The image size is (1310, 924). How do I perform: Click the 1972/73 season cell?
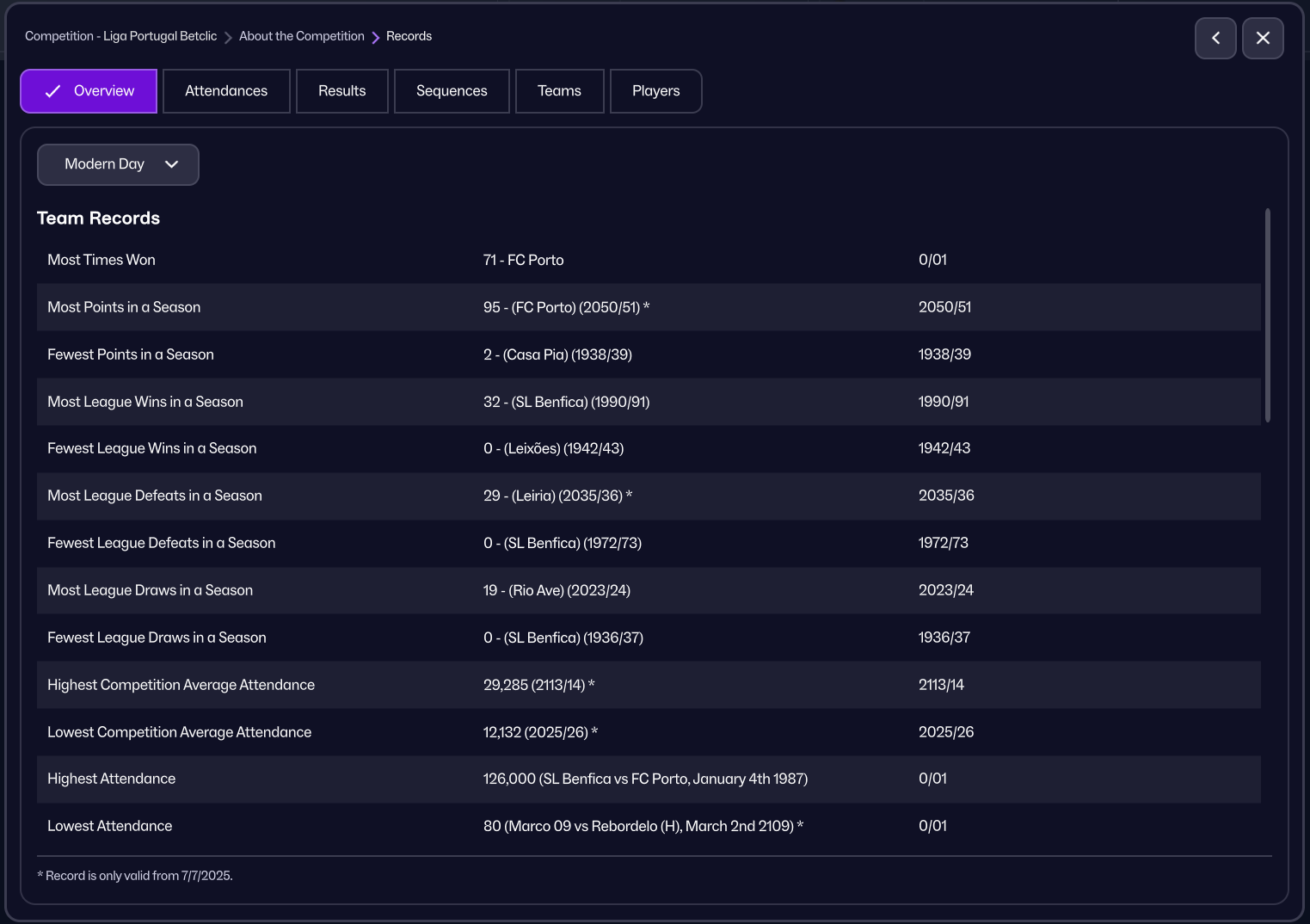click(x=944, y=543)
